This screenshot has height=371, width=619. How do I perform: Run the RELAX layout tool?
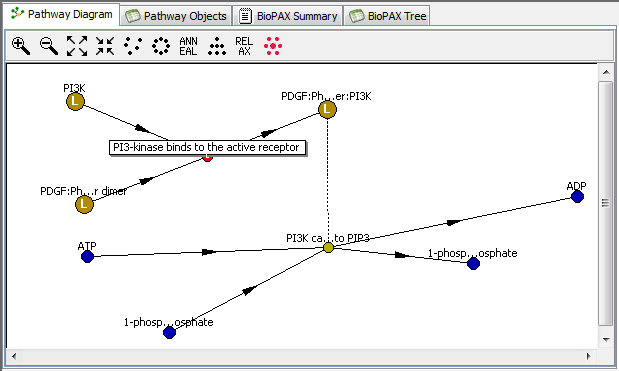(244, 46)
